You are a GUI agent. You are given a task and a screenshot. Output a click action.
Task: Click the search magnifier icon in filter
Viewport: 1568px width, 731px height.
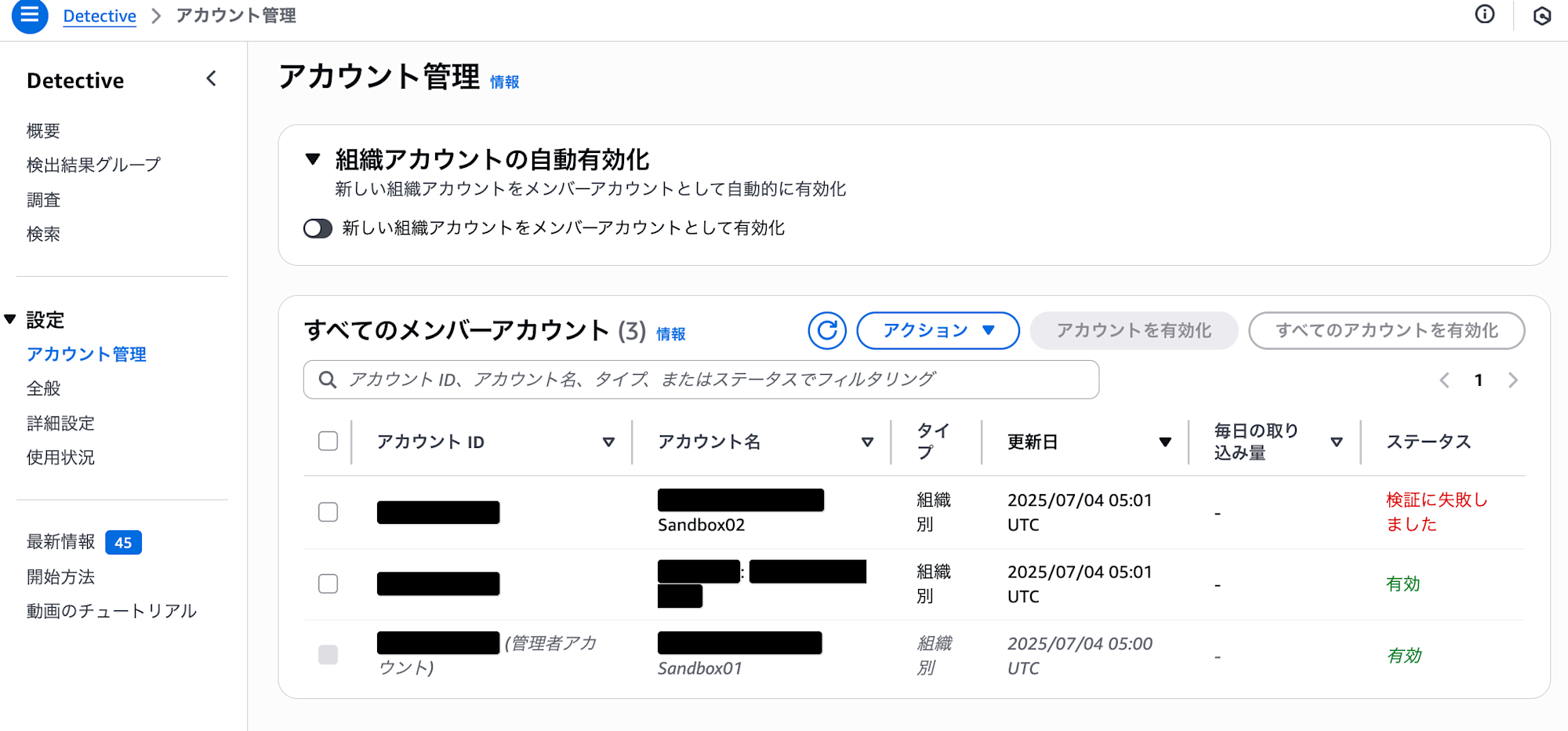pyautogui.click(x=328, y=380)
